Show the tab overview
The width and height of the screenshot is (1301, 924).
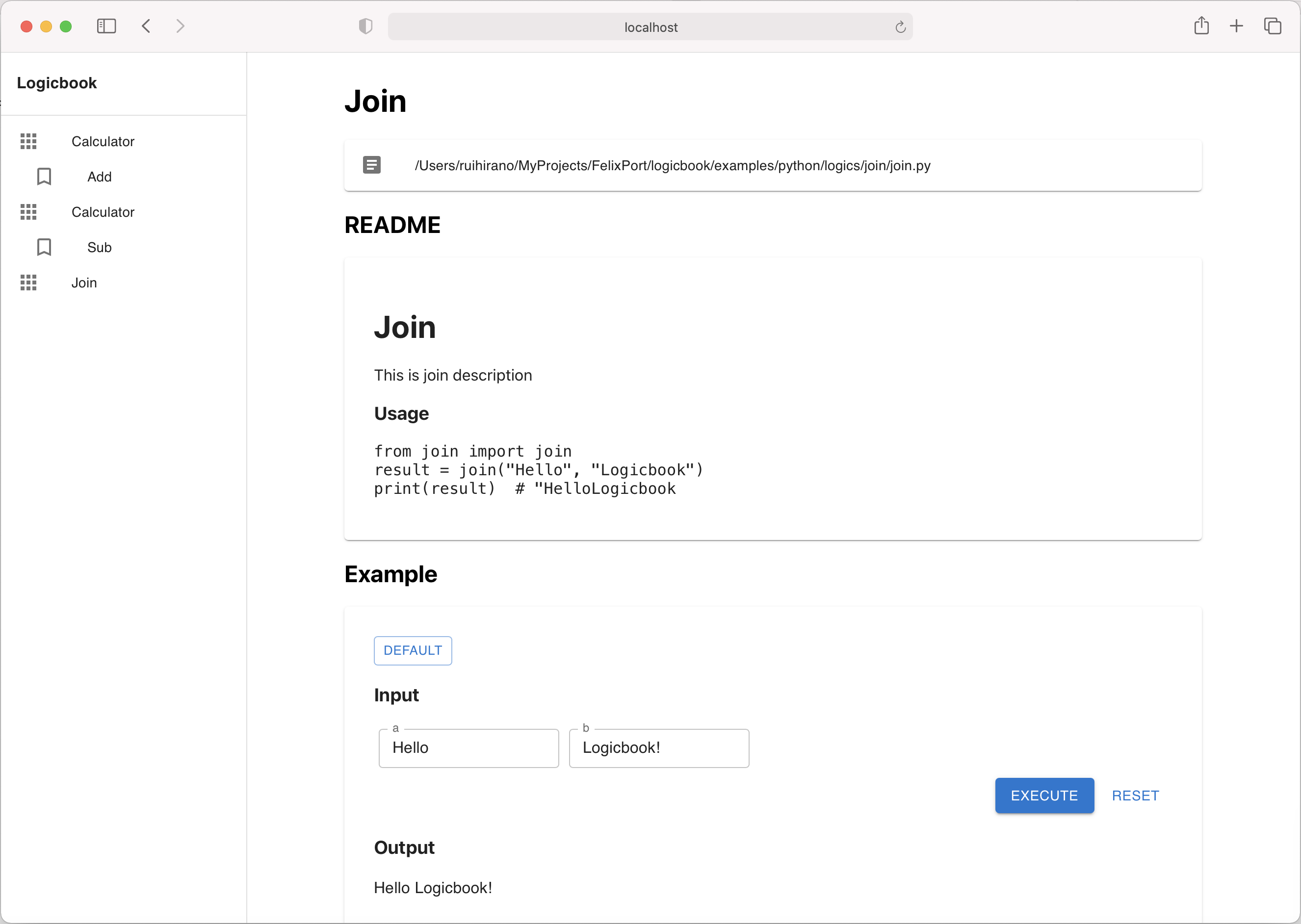[x=1273, y=26]
